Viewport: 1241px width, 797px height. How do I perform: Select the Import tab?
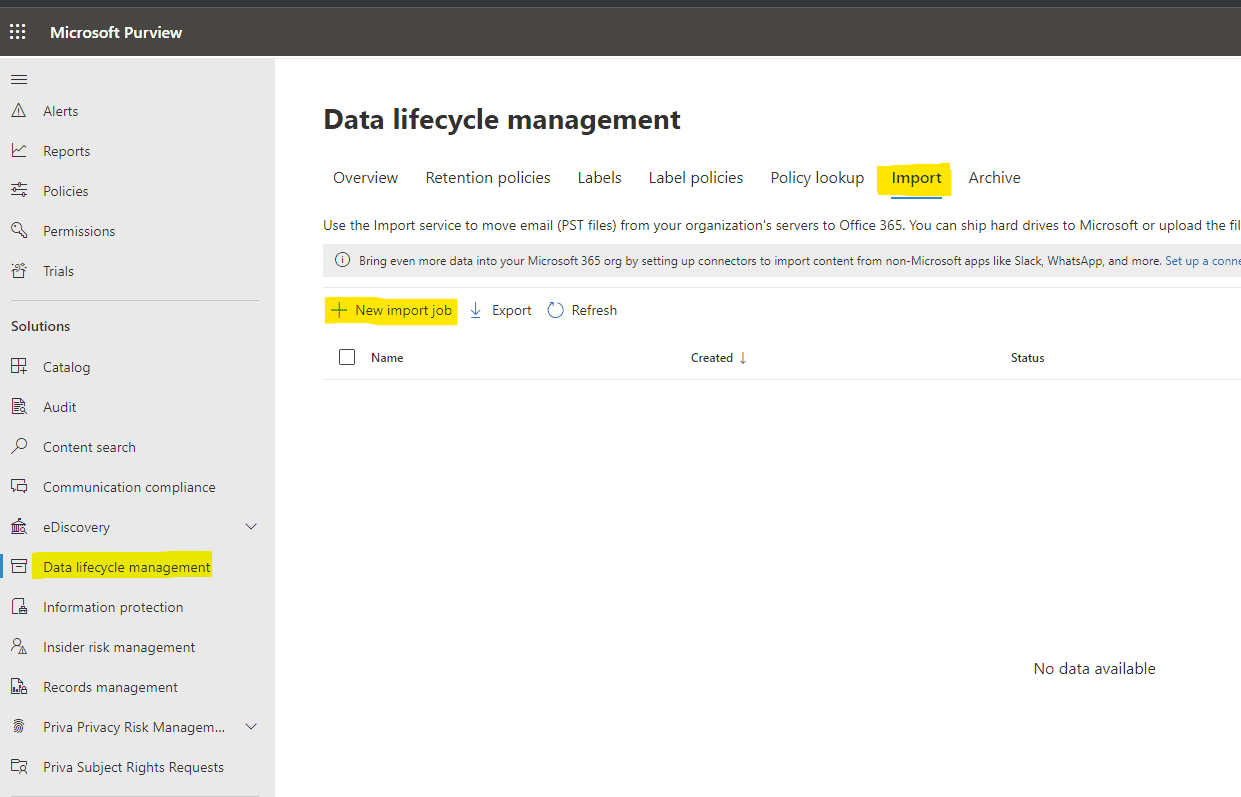[x=916, y=178]
